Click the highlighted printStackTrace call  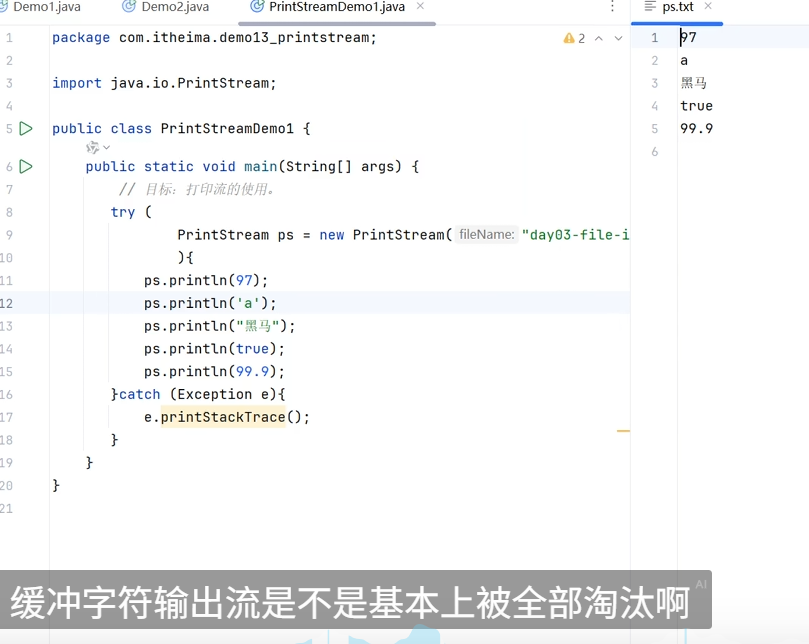(223, 417)
